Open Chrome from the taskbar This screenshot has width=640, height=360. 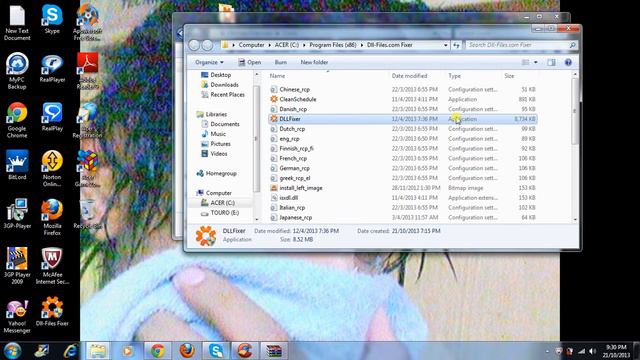click(158, 351)
